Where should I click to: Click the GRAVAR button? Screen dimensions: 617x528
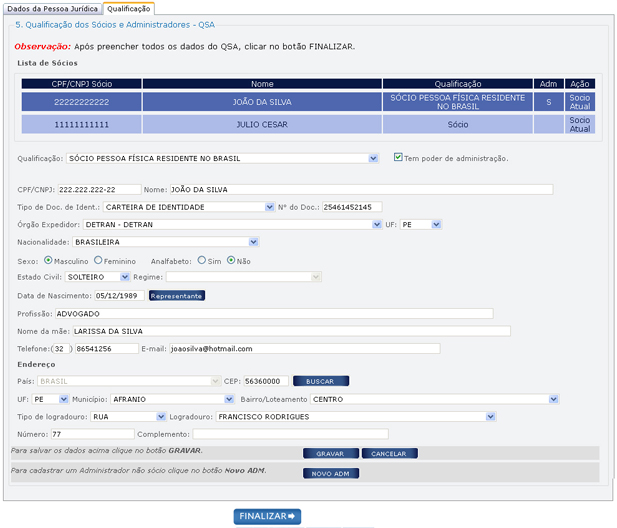tap(329, 453)
